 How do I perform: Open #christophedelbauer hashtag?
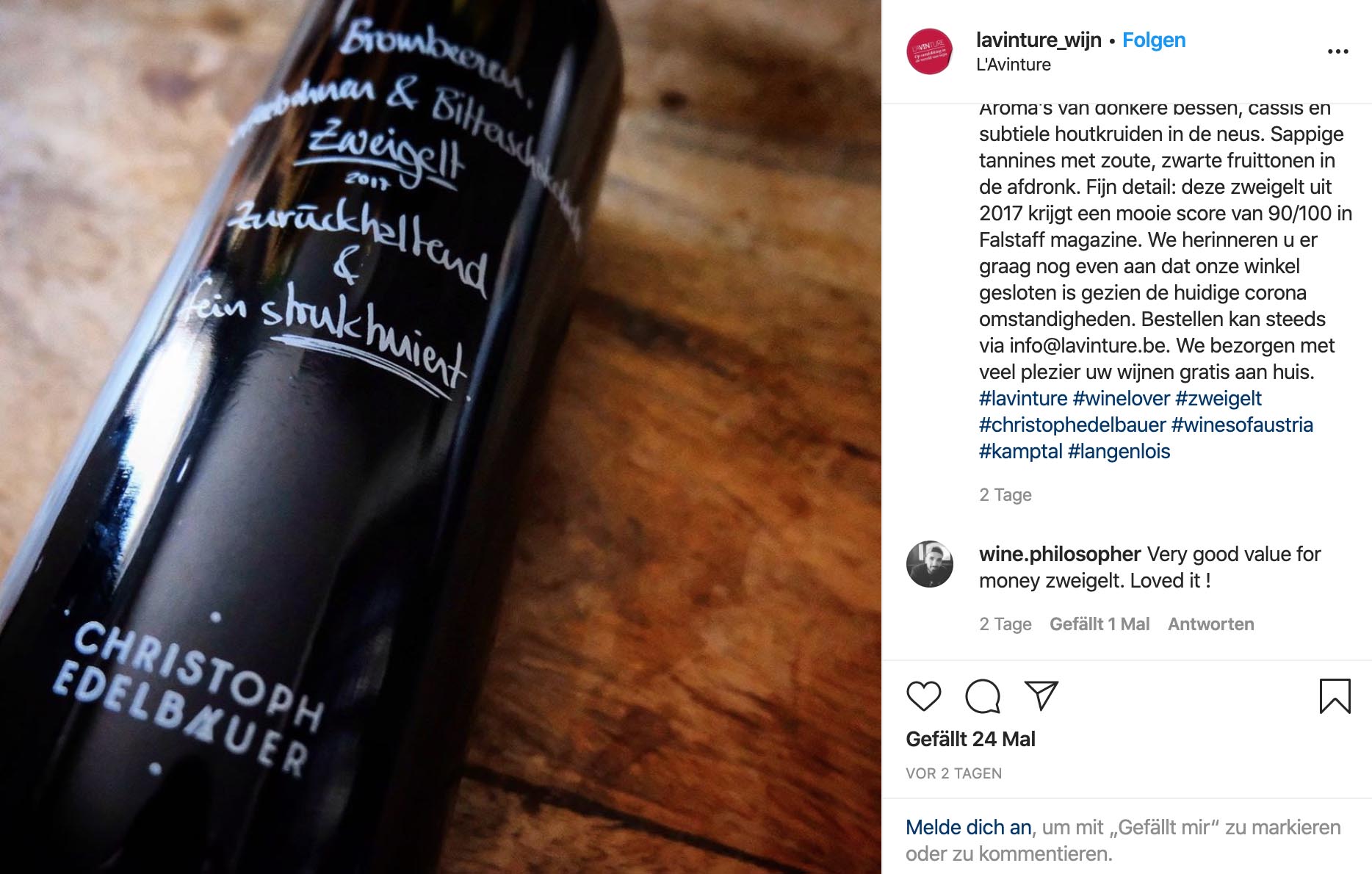[x=1072, y=425]
